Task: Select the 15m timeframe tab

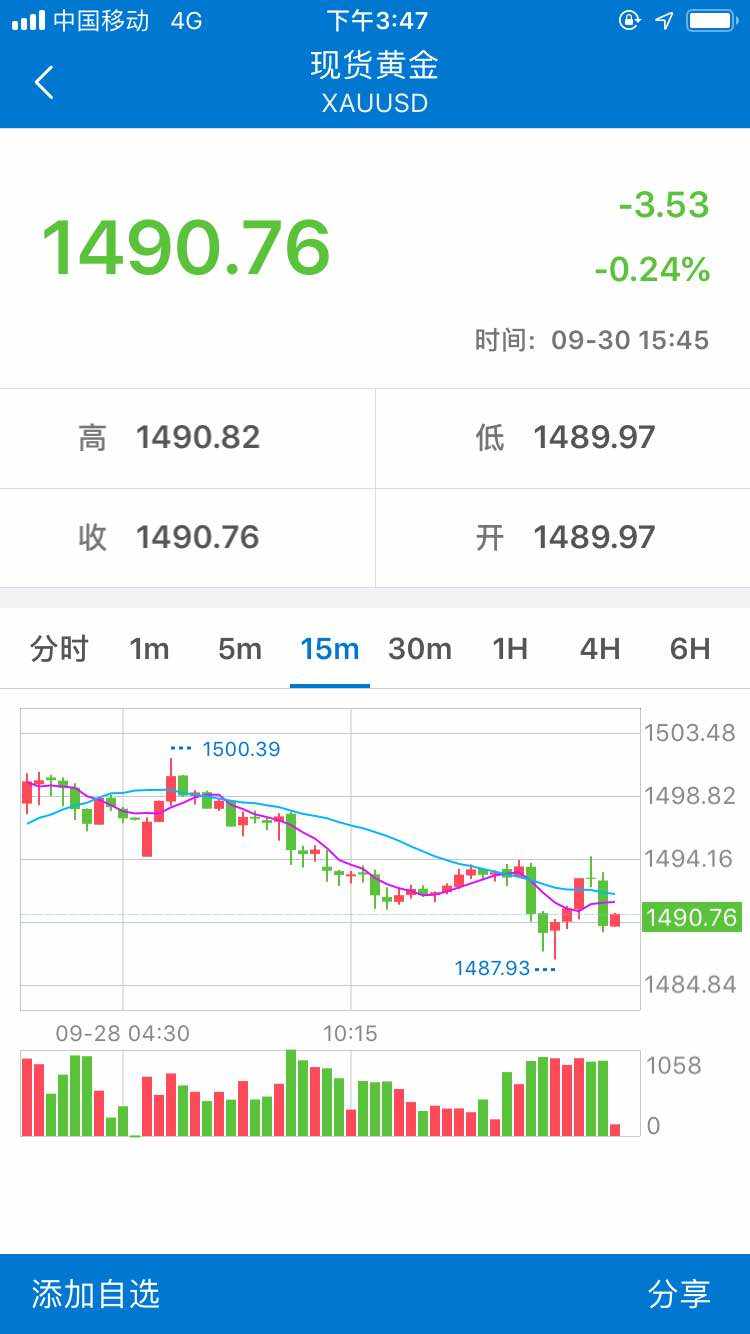Action: click(330, 649)
